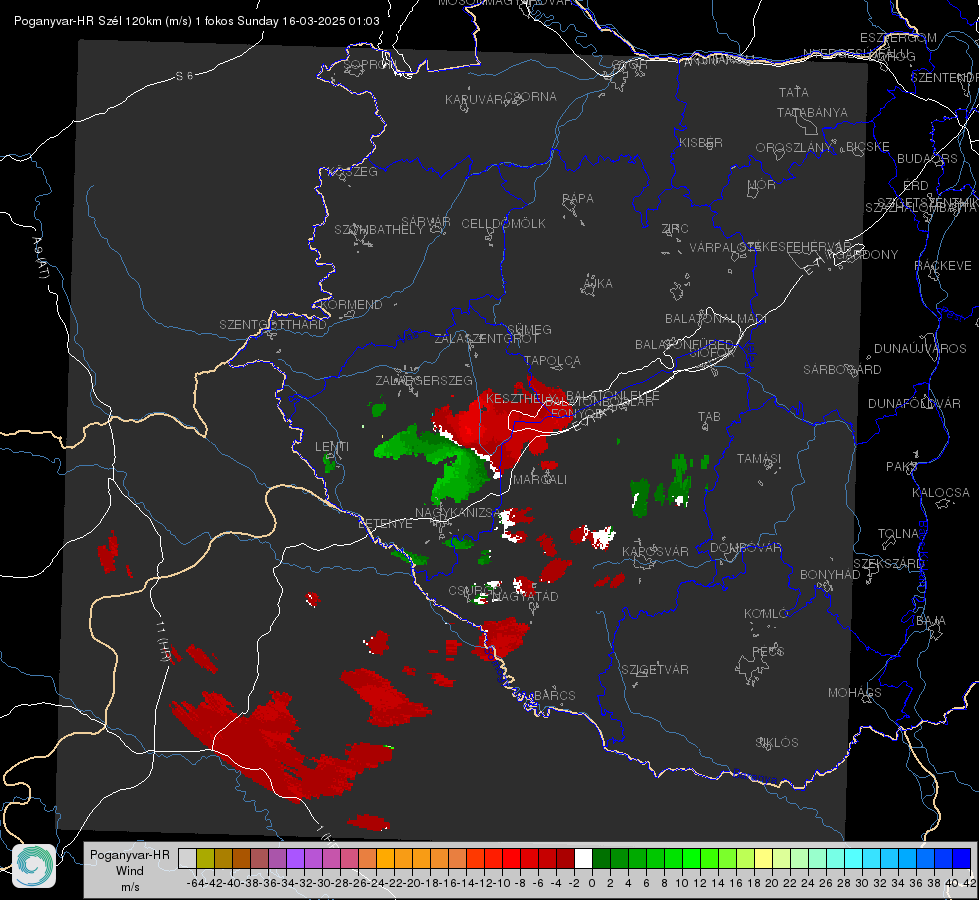Click the SARVAR town label
Viewport: 979px width, 900px height.
pyautogui.click(x=426, y=222)
